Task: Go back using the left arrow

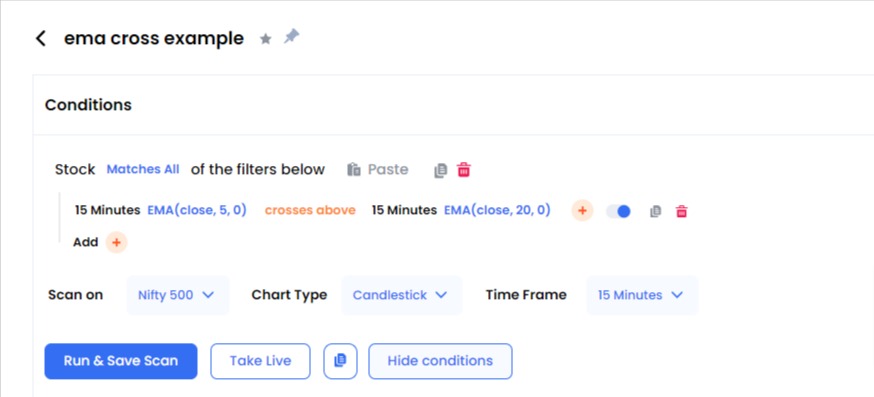Action: [41, 38]
